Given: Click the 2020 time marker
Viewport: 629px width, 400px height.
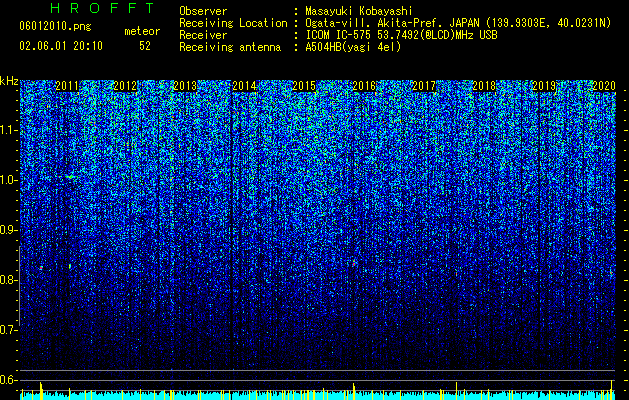Looking at the screenshot, I should [x=603, y=86].
